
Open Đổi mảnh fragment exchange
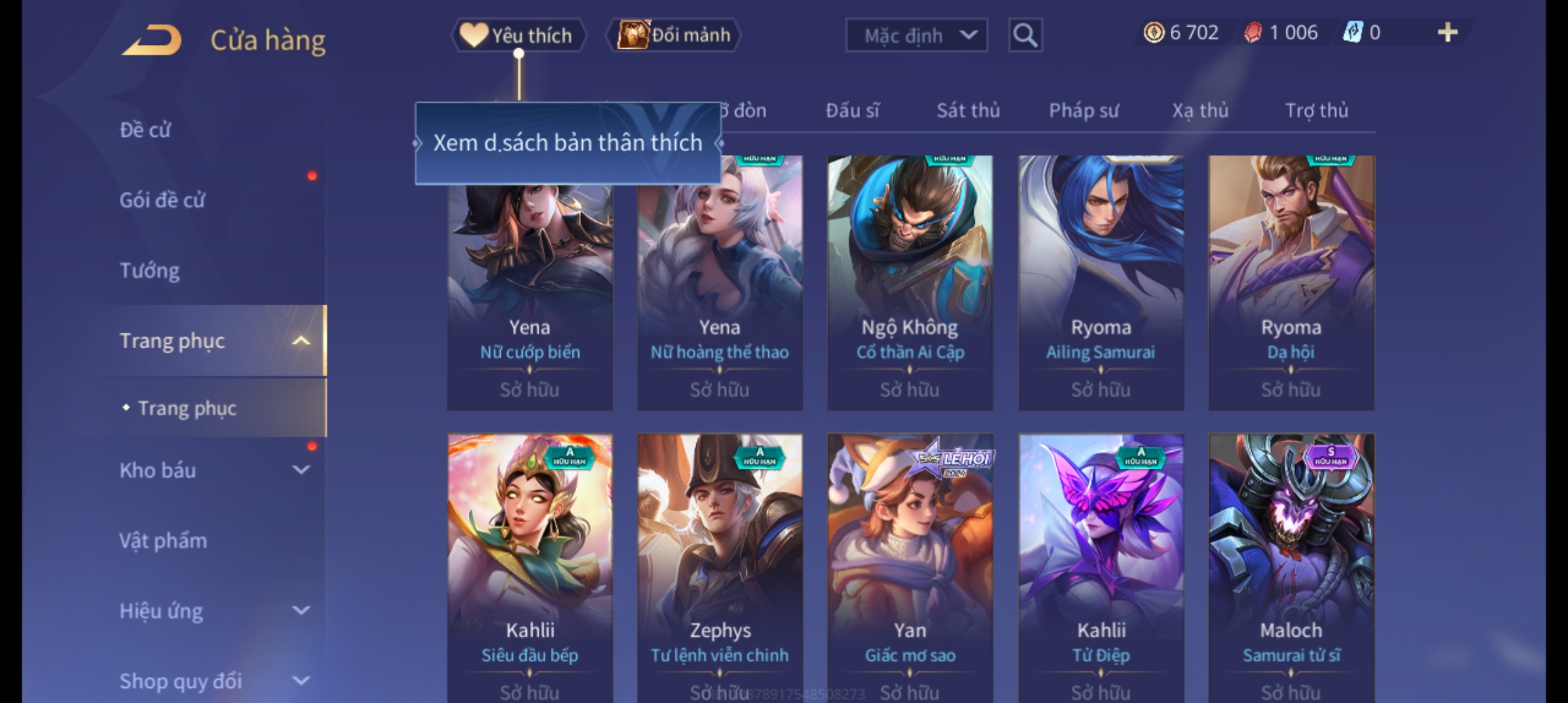(674, 34)
